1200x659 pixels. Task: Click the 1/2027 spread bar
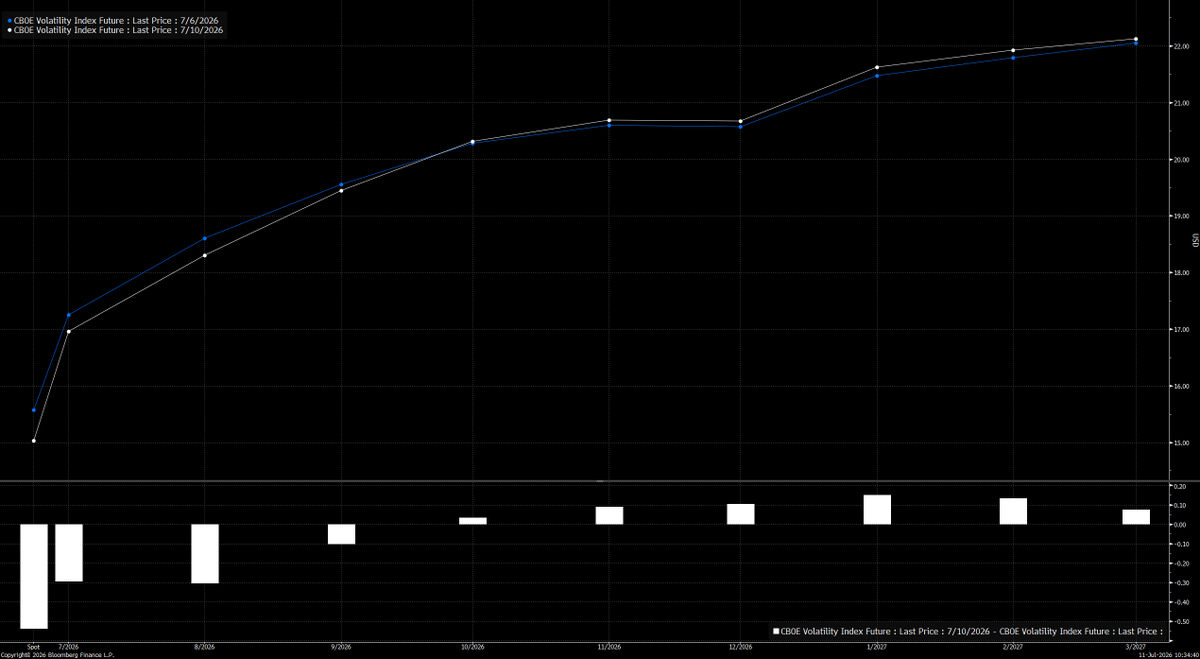click(877, 509)
